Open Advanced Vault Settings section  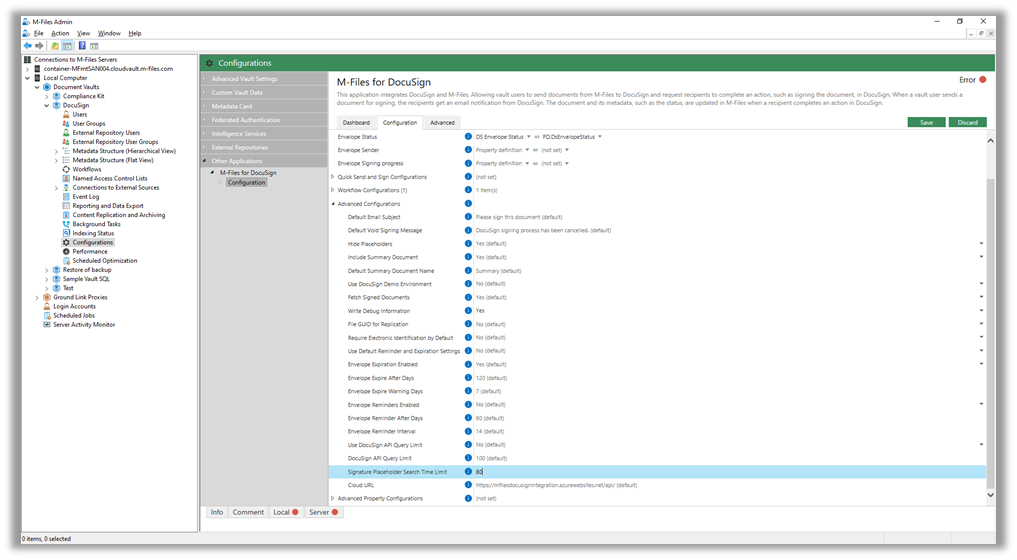click(264, 79)
